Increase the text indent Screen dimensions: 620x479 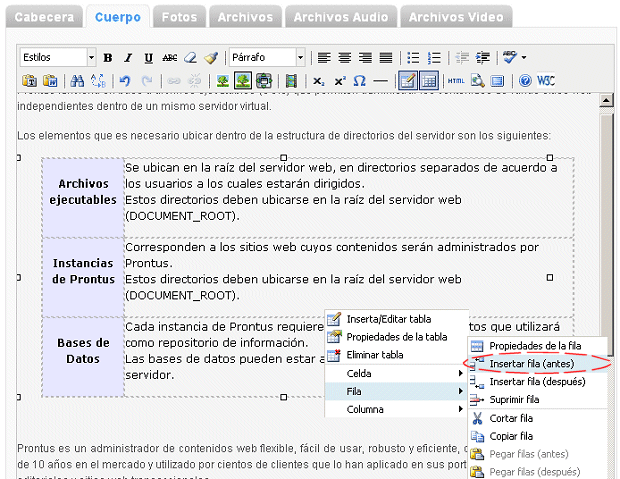[483, 58]
